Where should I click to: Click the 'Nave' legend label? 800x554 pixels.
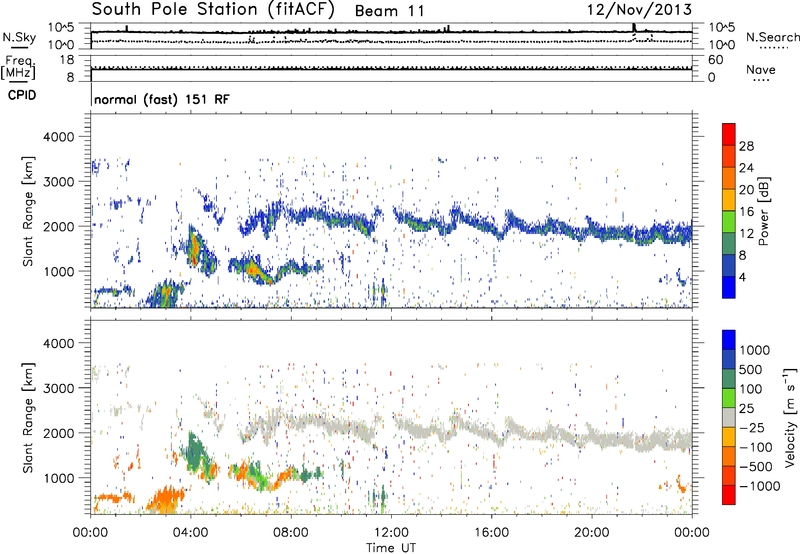(761, 70)
